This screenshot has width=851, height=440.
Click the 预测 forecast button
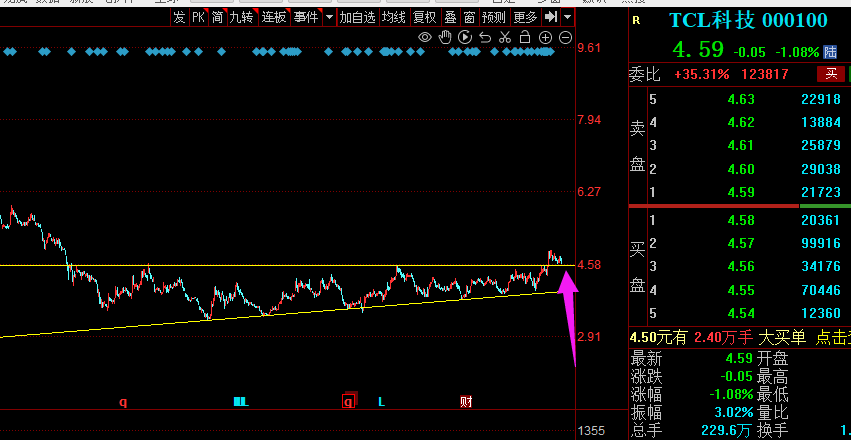[x=493, y=17]
